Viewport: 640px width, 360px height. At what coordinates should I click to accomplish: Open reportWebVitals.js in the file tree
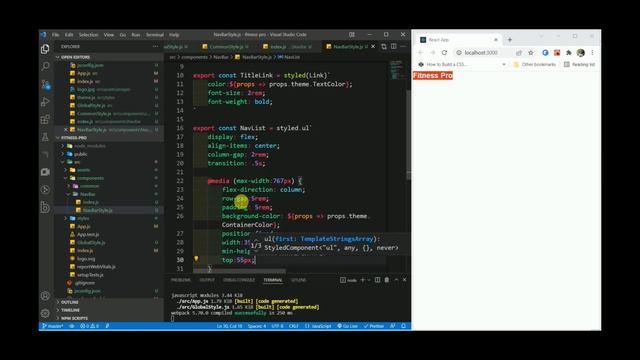click(x=96, y=267)
